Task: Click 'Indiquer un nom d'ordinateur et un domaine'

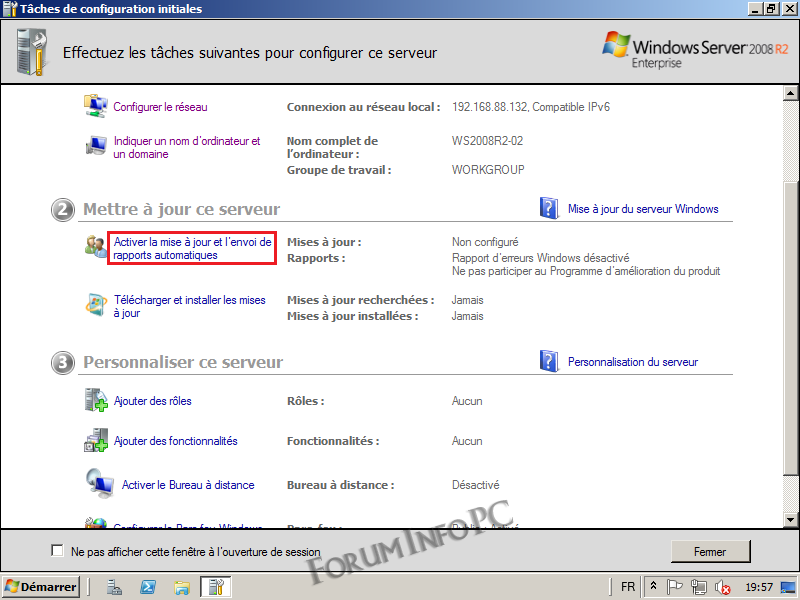Action: (x=187, y=147)
